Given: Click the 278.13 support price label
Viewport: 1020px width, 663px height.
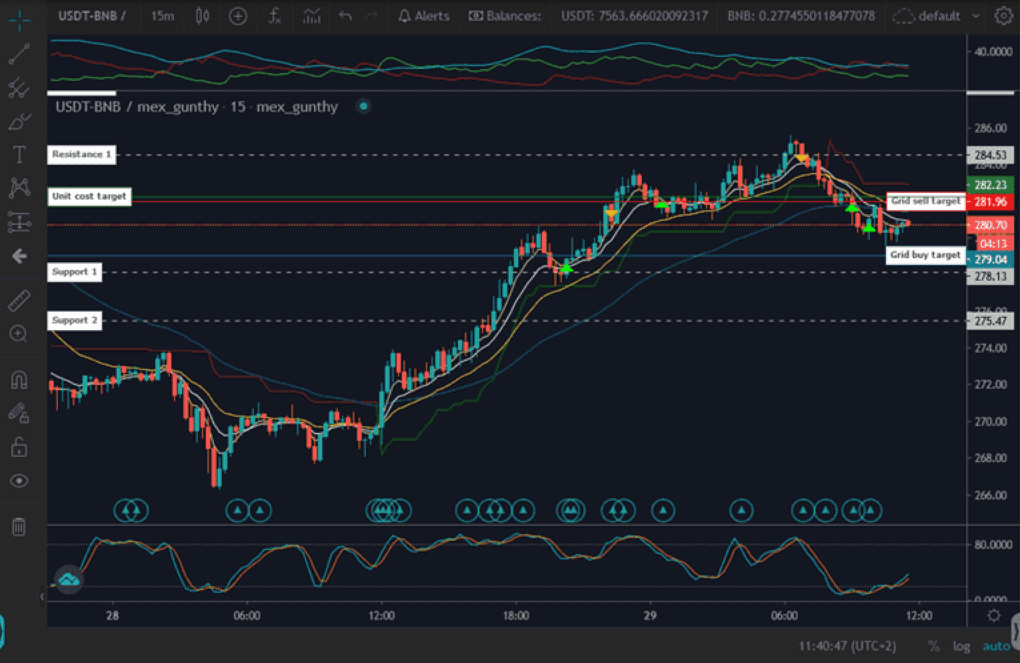Looking at the screenshot, I should click(990, 277).
